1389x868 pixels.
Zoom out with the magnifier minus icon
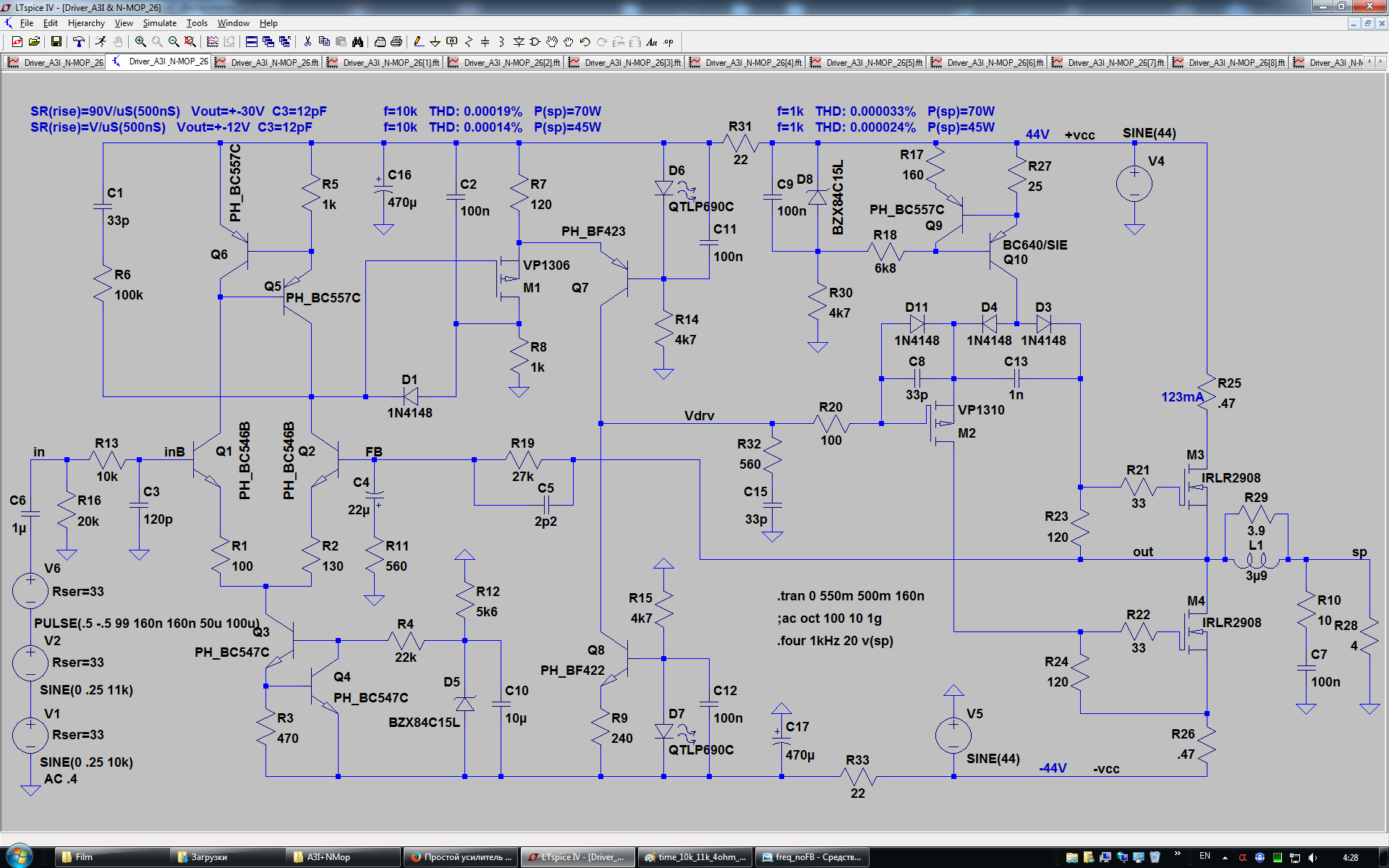174,42
